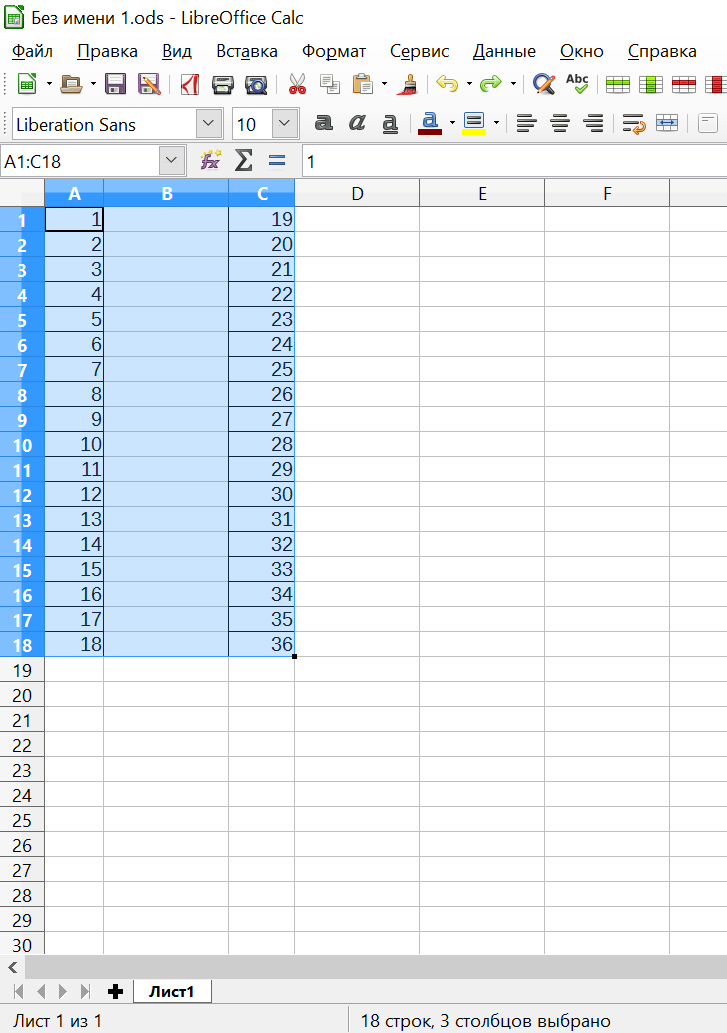Expand the font name dropdown list
This screenshot has height=1033, width=727.
[209, 124]
